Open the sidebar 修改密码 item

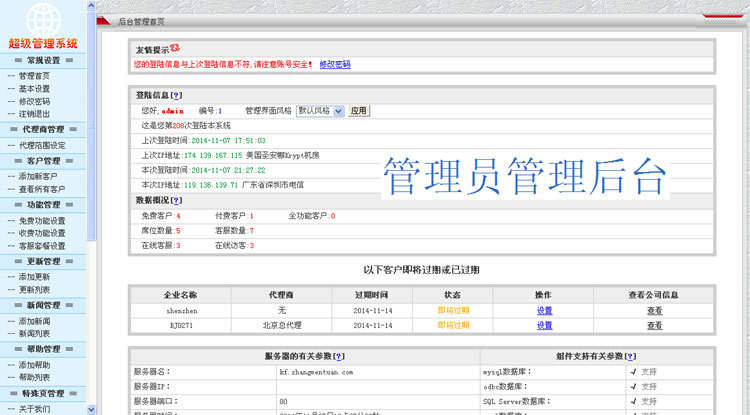tap(34, 101)
